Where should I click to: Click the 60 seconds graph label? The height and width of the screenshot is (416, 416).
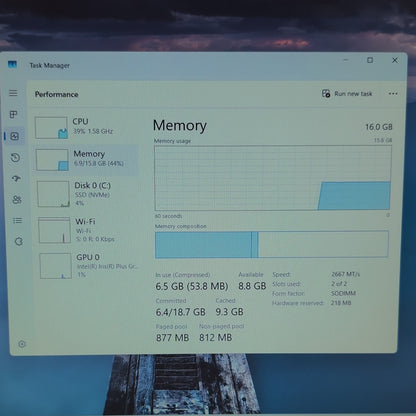[169, 216]
